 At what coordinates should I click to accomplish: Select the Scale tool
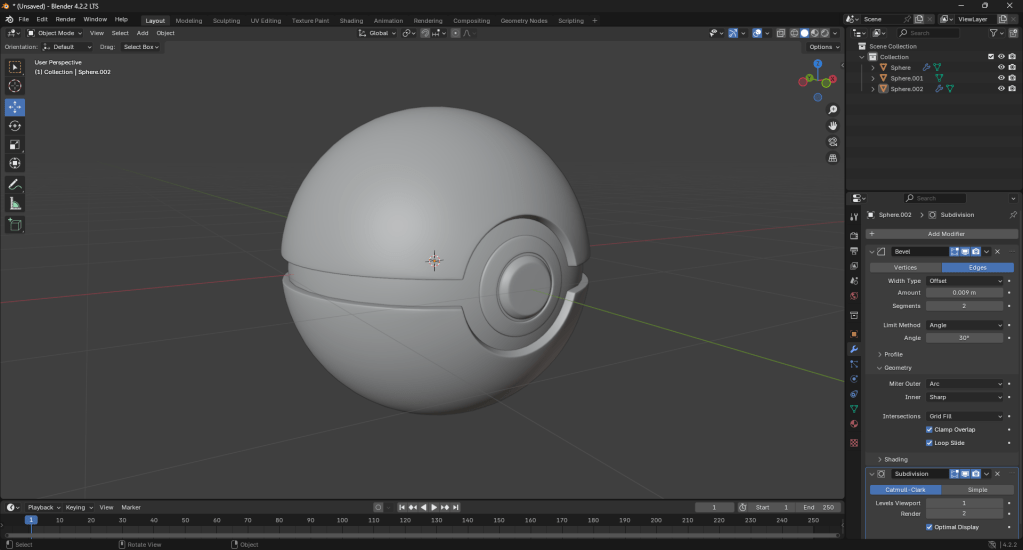(x=15, y=145)
